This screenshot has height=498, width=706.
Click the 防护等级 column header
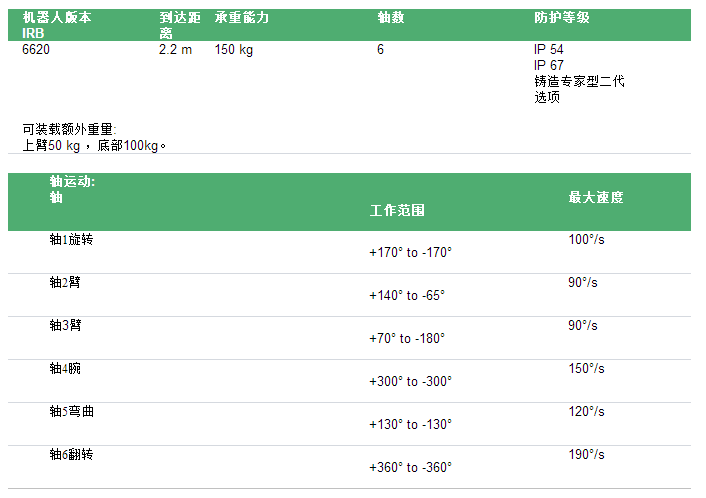562,18
